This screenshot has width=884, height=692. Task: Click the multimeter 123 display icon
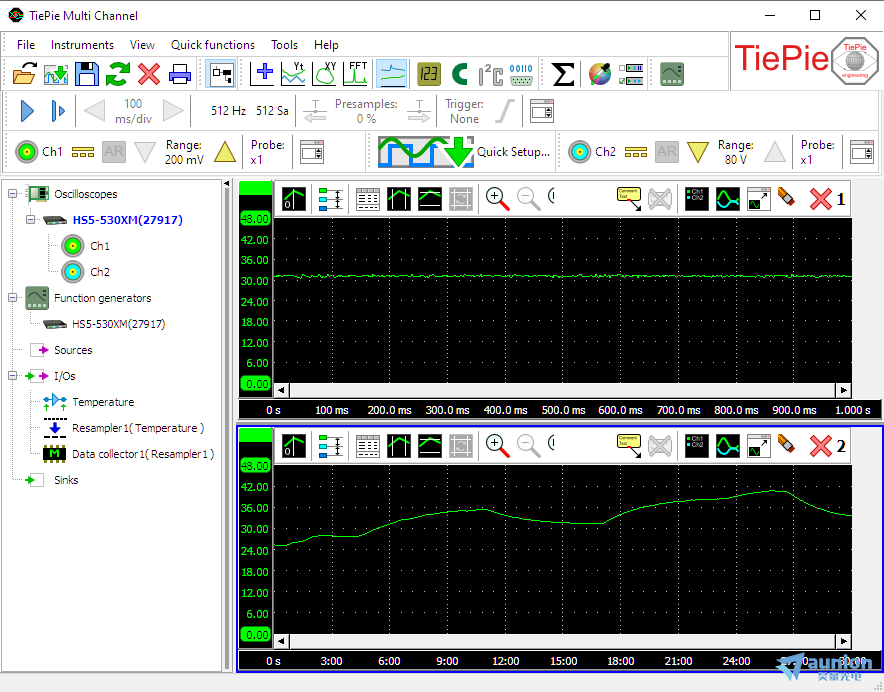tap(428, 74)
